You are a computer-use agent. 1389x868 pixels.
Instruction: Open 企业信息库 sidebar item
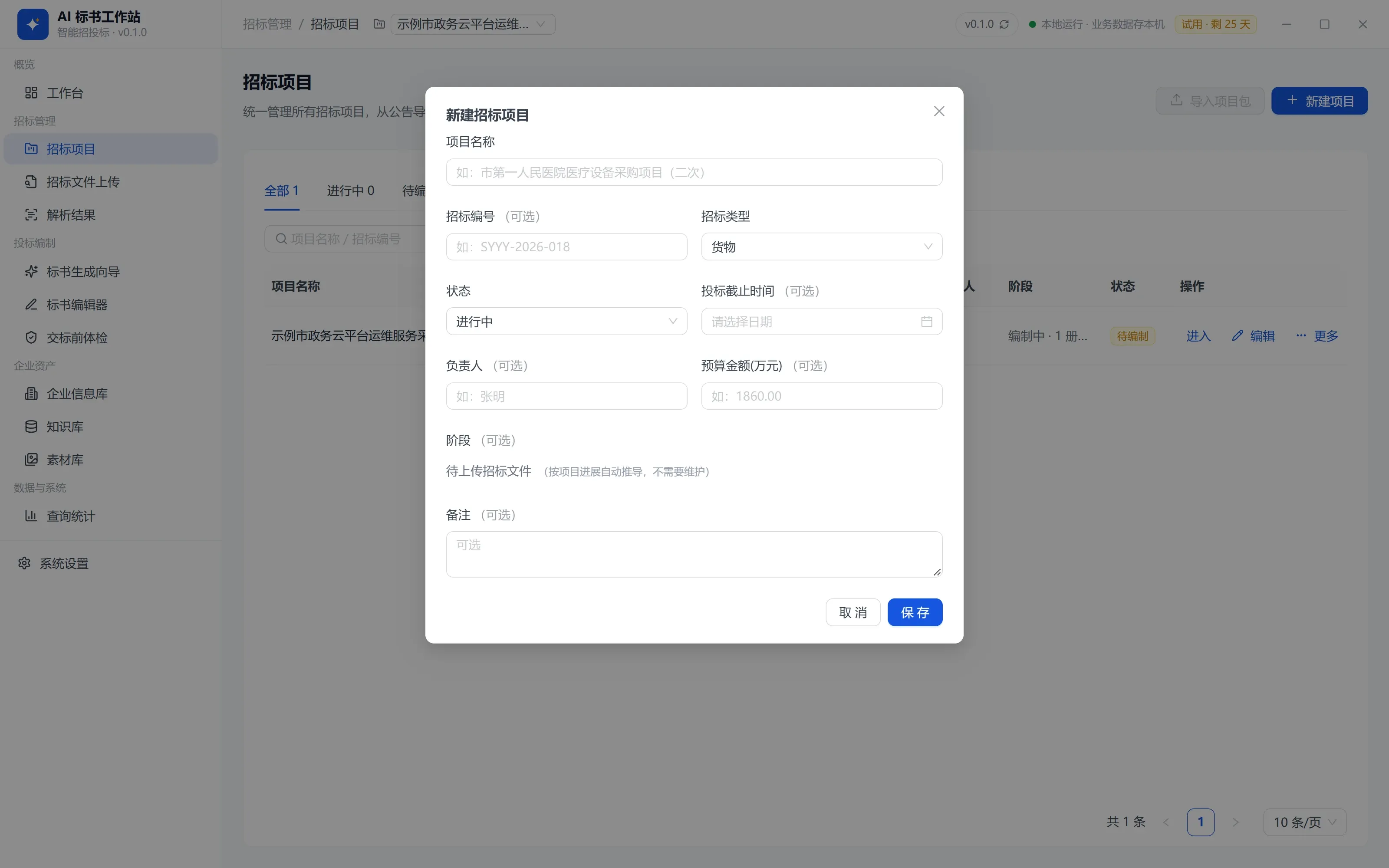tap(111, 394)
